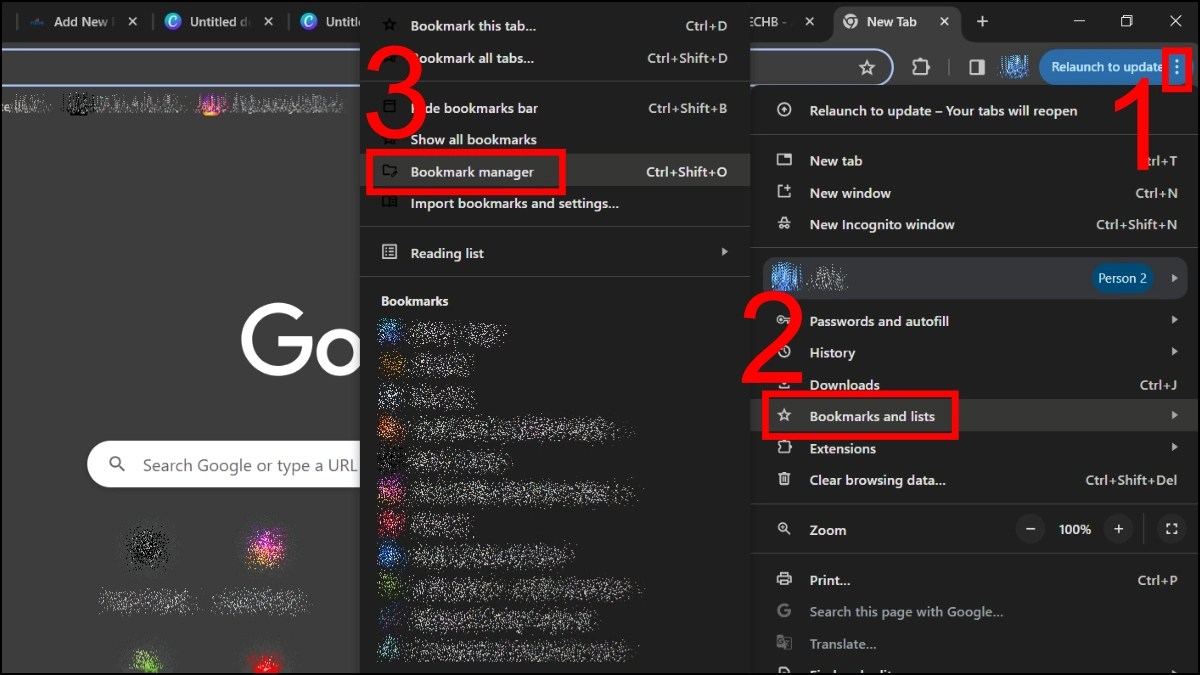Click inside the Google search field
1200x675 pixels.
coord(250,464)
